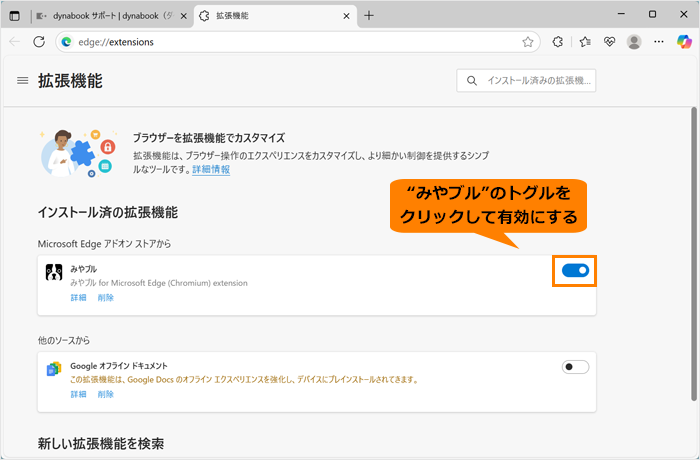Click the search magnifier icon
This screenshot has width=700, height=460.
[x=471, y=81]
